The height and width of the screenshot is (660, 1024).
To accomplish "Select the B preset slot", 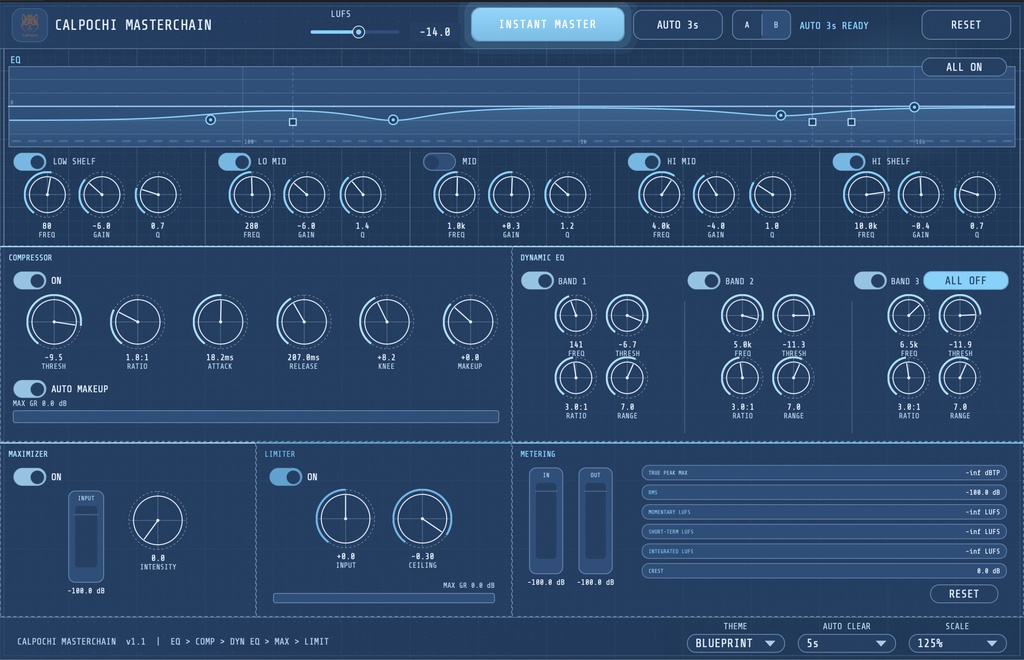I will click(776, 25).
